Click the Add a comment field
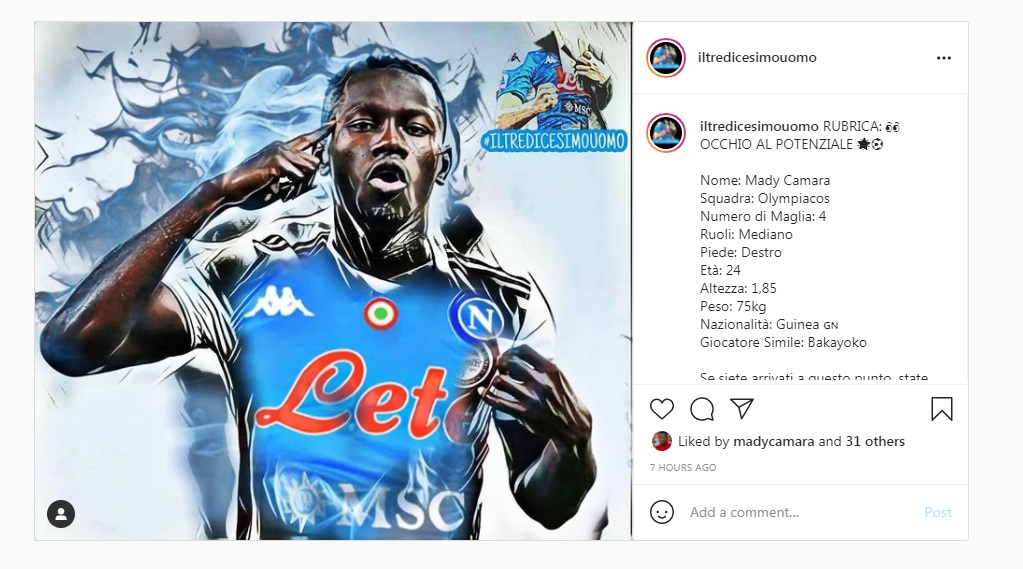 (800, 512)
